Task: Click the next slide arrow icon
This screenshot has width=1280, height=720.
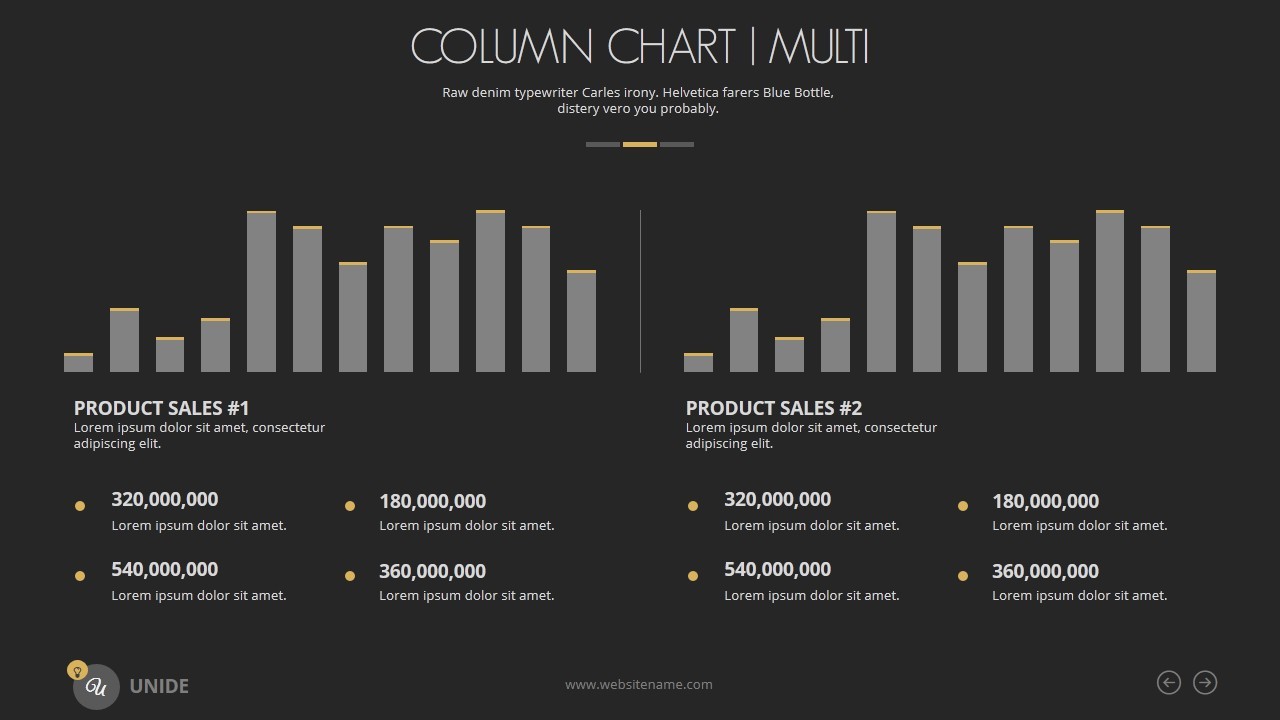Action: (1205, 682)
